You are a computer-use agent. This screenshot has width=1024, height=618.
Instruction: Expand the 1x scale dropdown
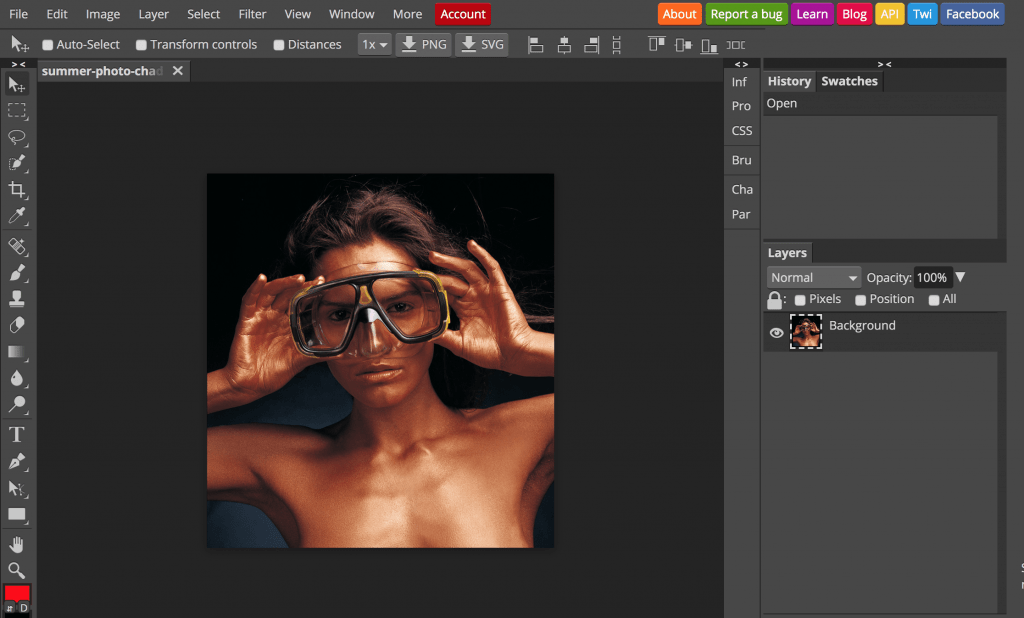[x=375, y=45]
